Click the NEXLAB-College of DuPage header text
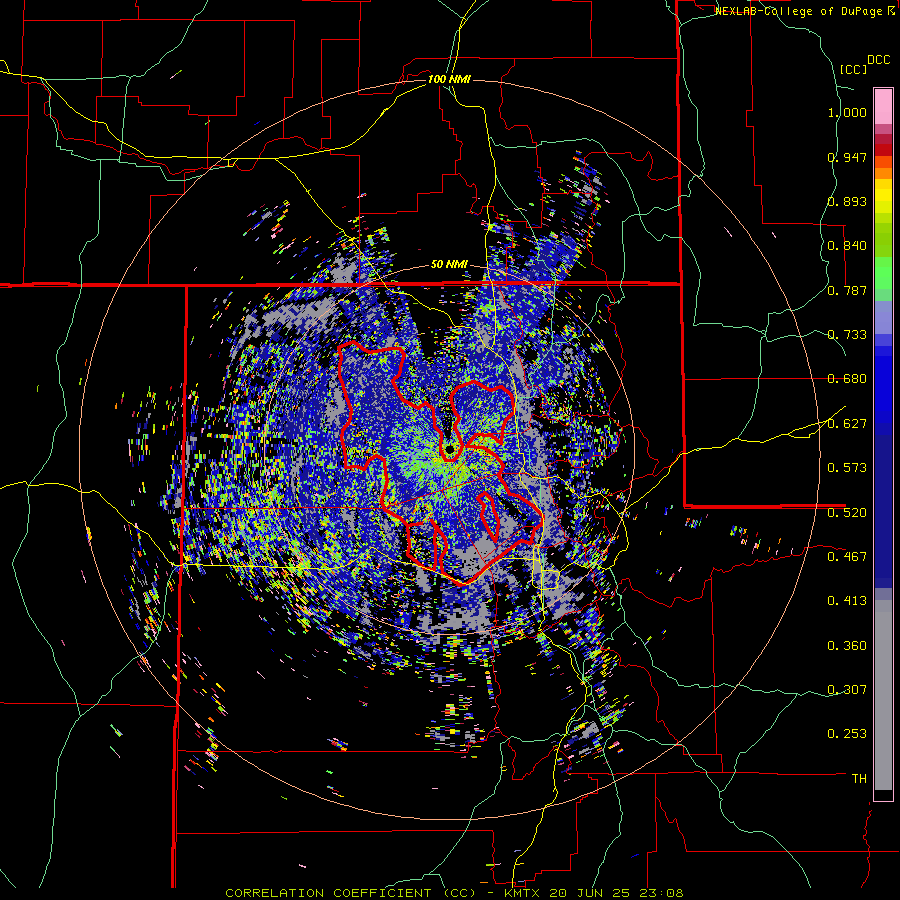900x900 pixels. pos(798,11)
